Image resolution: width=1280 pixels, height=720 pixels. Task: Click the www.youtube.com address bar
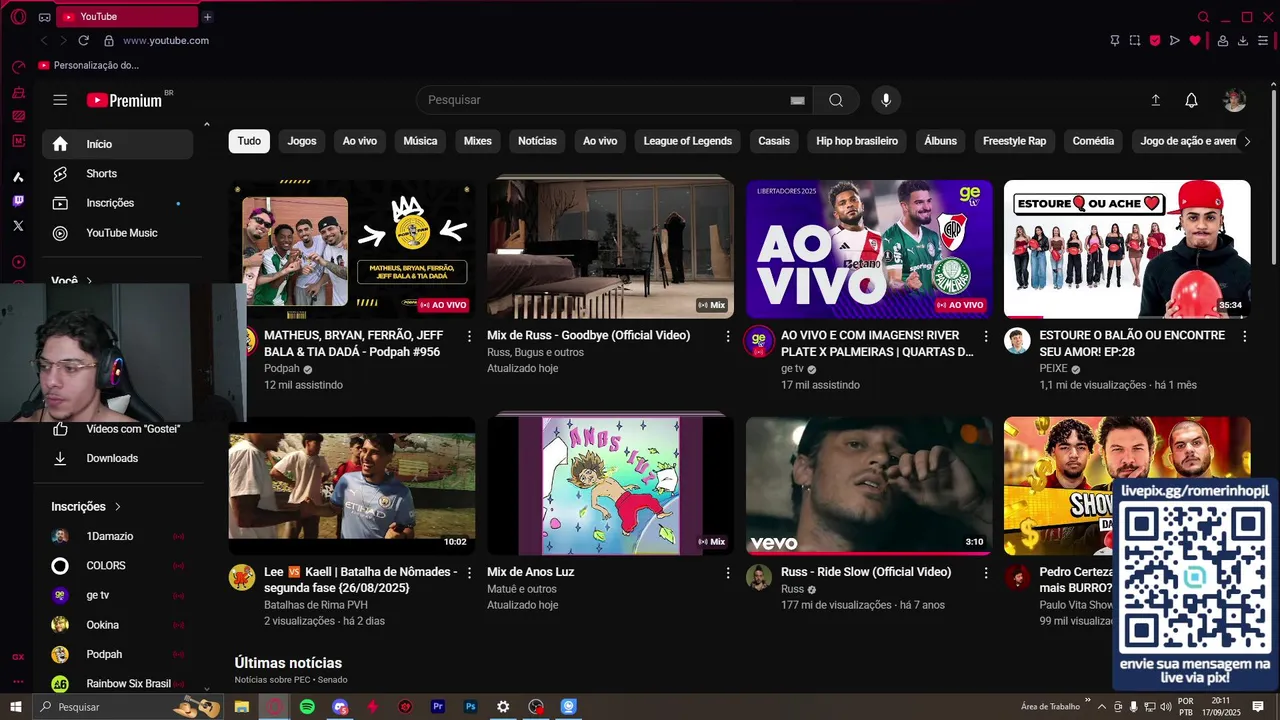click(166, 41)
